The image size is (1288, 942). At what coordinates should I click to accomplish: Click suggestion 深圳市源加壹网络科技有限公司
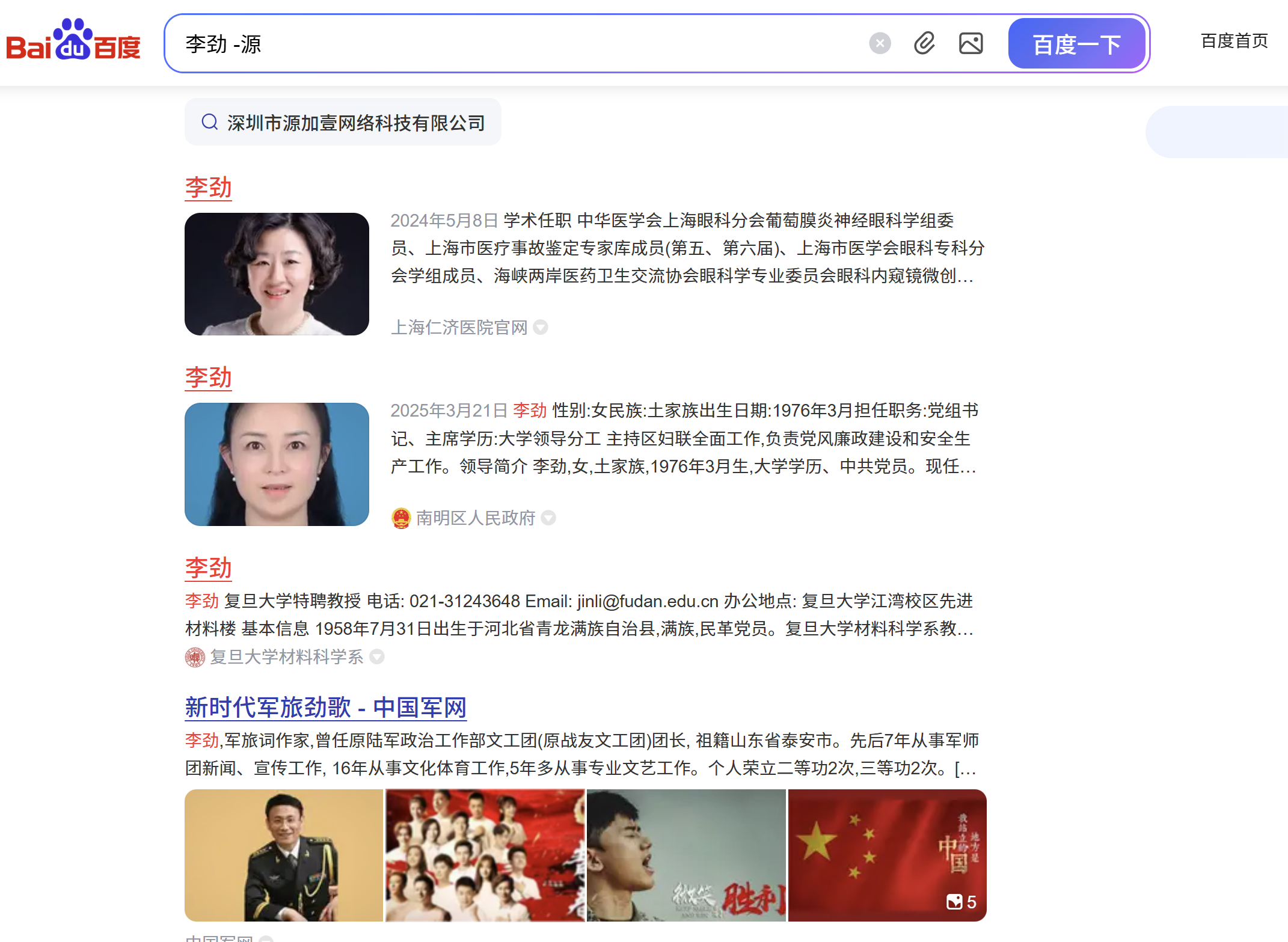pos(355,123)
